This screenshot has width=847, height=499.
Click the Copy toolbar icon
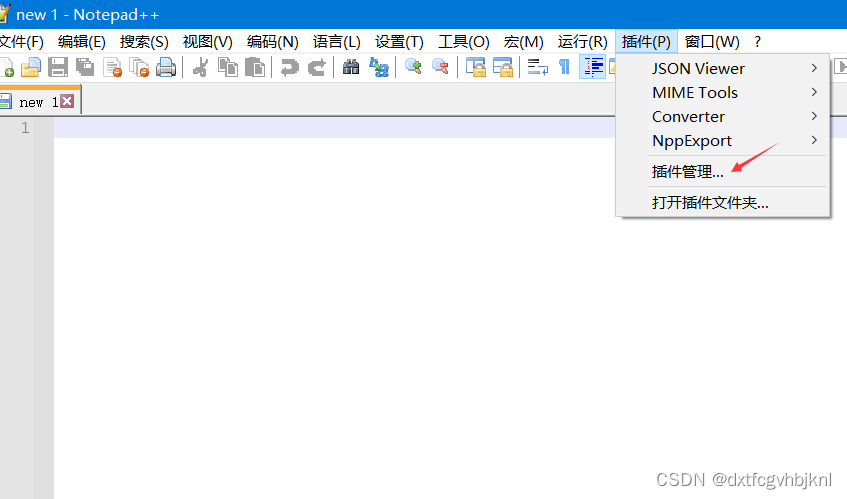coord(227,68)
